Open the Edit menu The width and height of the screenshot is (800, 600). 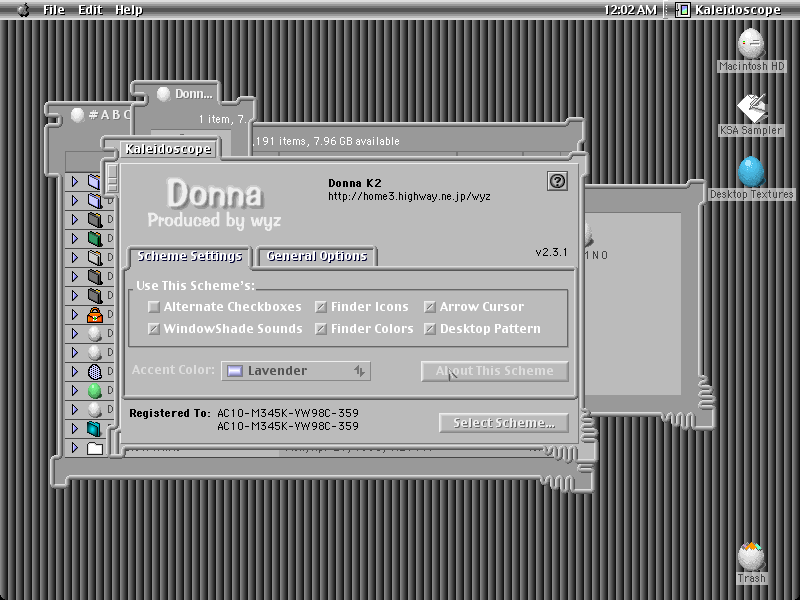90,10
